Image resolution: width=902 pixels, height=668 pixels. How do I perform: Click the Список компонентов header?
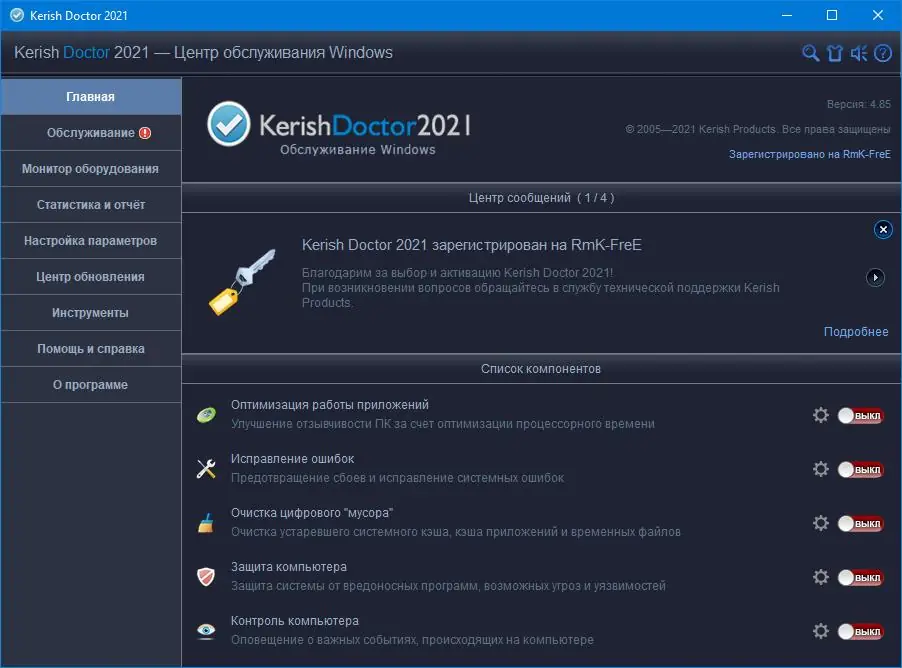point(541,369)
